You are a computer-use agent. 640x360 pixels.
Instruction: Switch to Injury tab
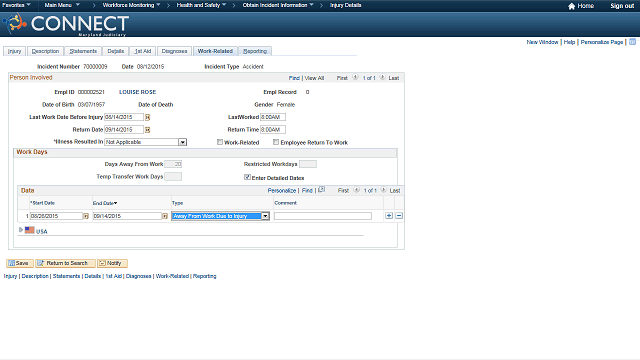pos(15,51)
